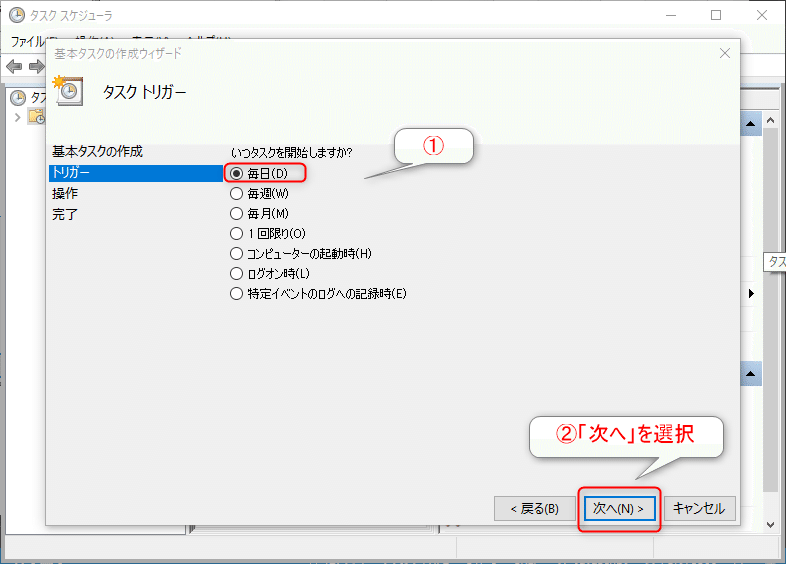Go back with the < 戻る(B) button

(534, 508)
